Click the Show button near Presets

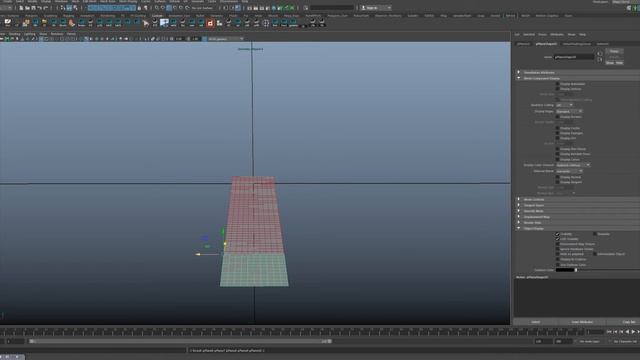pos(610,63)
